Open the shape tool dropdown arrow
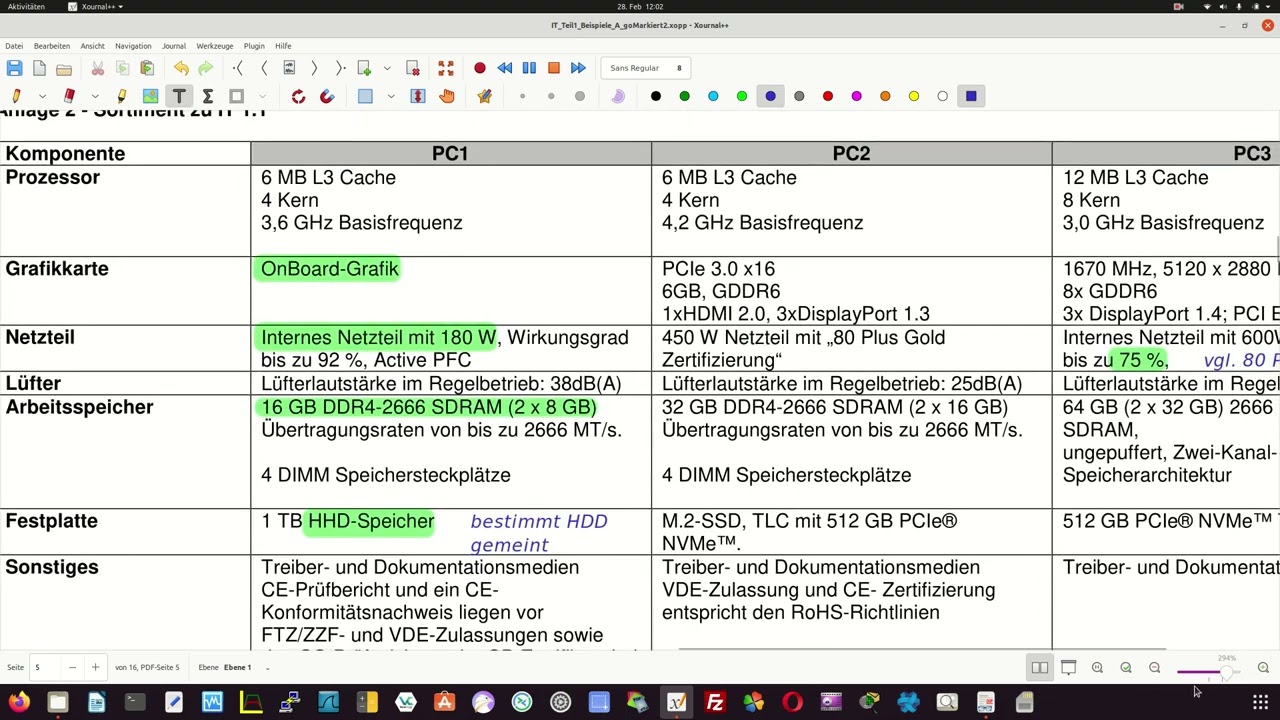 tap(262, 96)
